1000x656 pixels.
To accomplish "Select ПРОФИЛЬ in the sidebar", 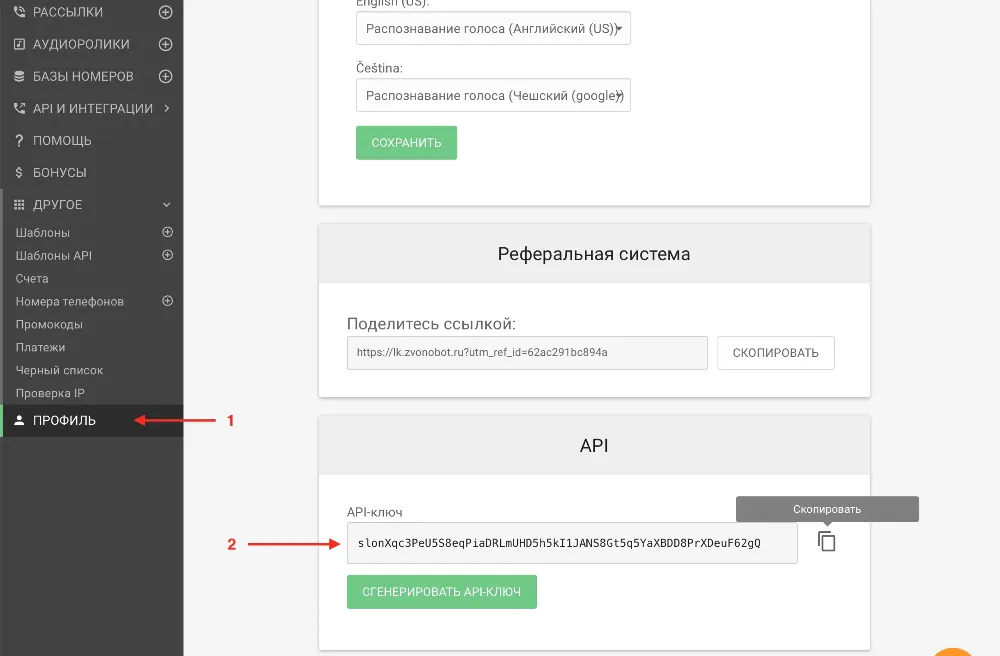I will coord(64,421).
